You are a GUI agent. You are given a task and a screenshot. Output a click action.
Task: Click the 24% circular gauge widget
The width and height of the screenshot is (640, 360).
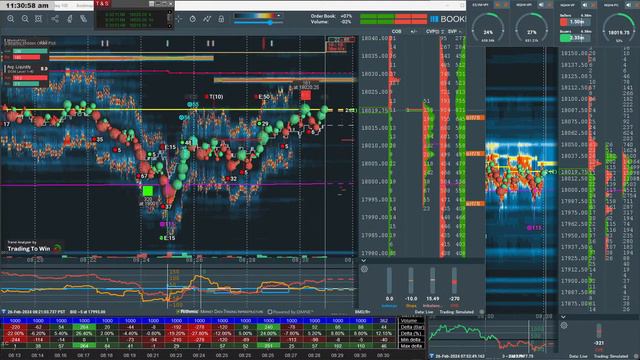[488, 29]
